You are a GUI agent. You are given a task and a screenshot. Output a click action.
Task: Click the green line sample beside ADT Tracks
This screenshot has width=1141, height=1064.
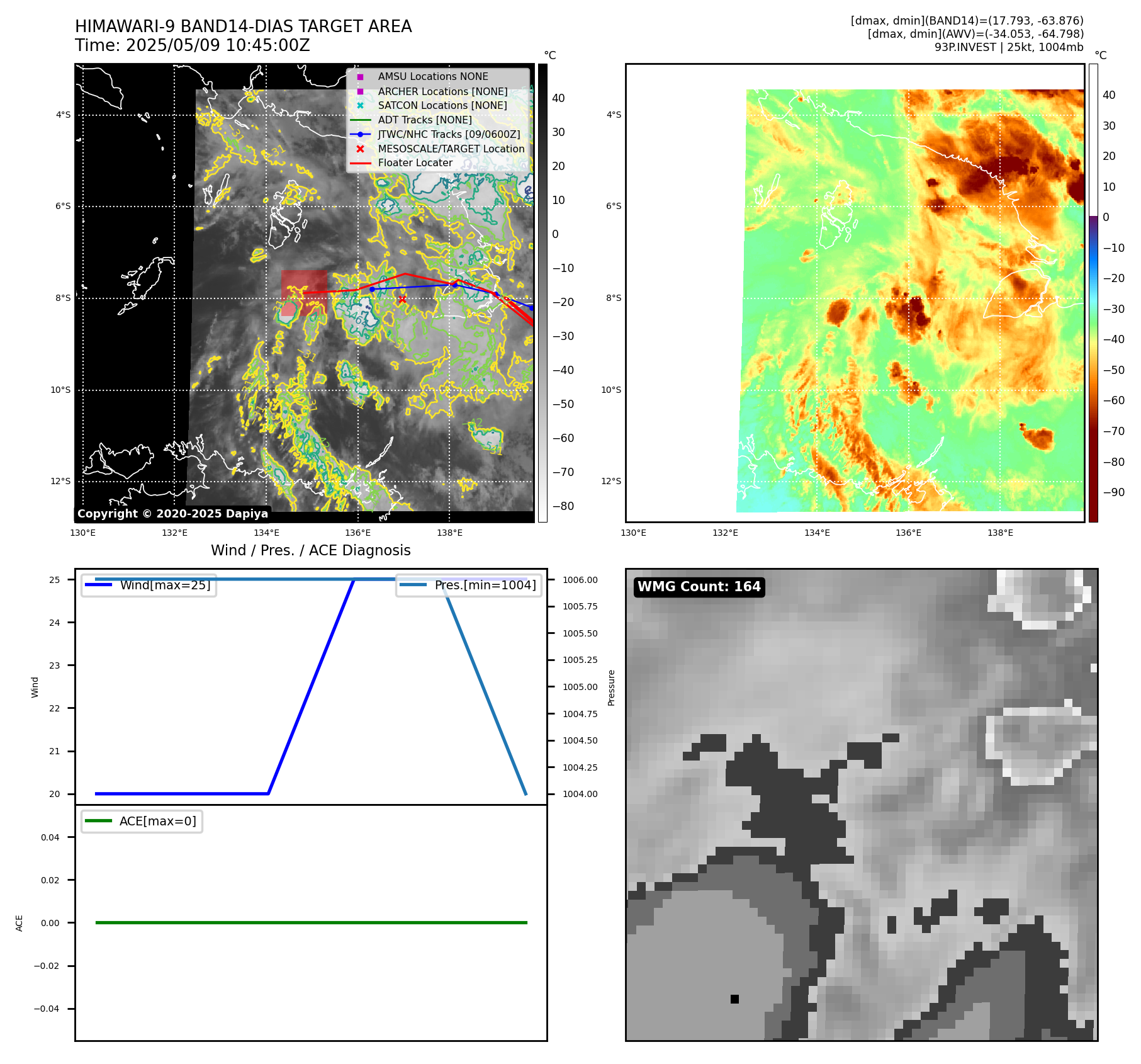point(360,120)
